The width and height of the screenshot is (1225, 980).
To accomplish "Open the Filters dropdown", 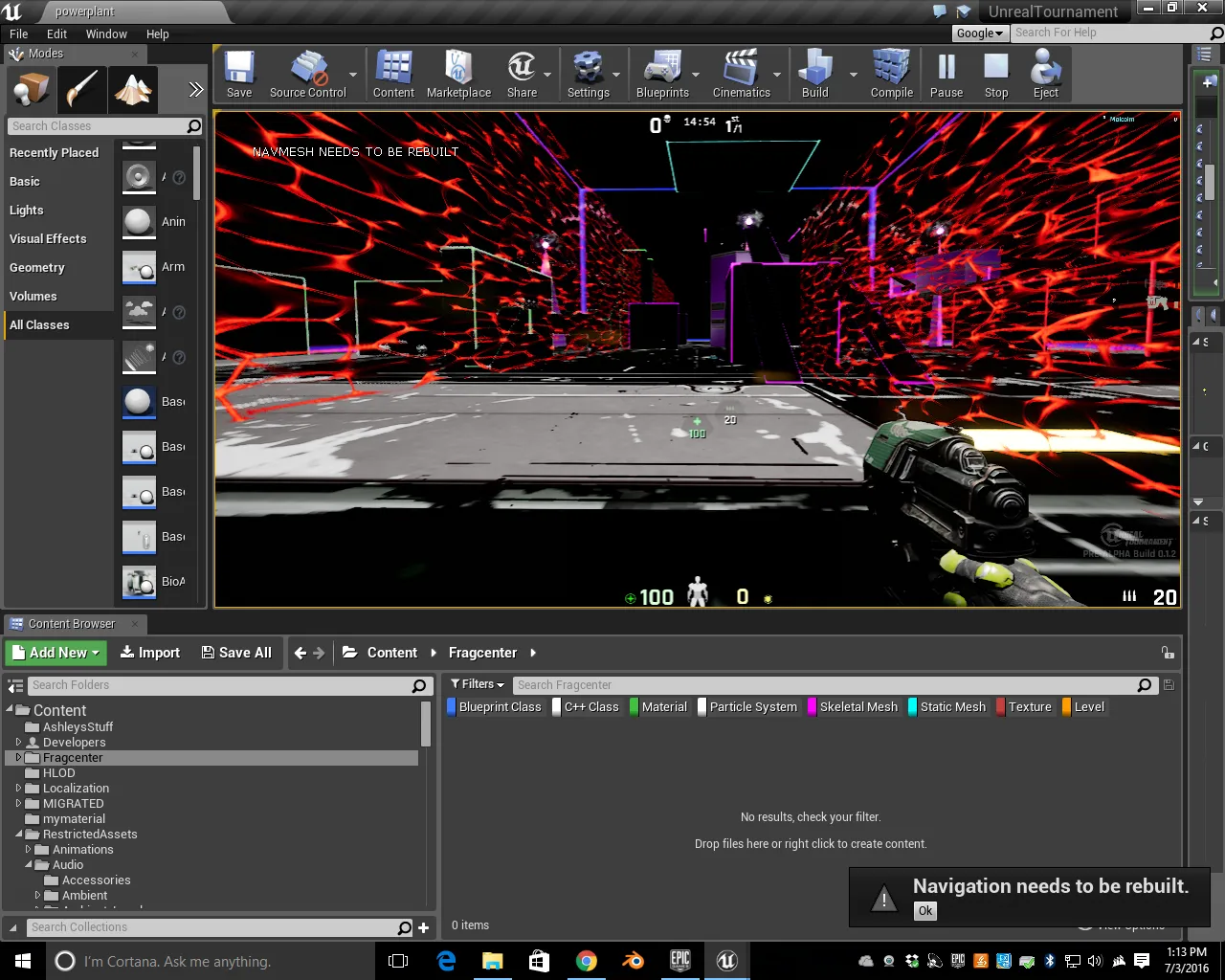I will pyautogui.click(x=478, y=684).
